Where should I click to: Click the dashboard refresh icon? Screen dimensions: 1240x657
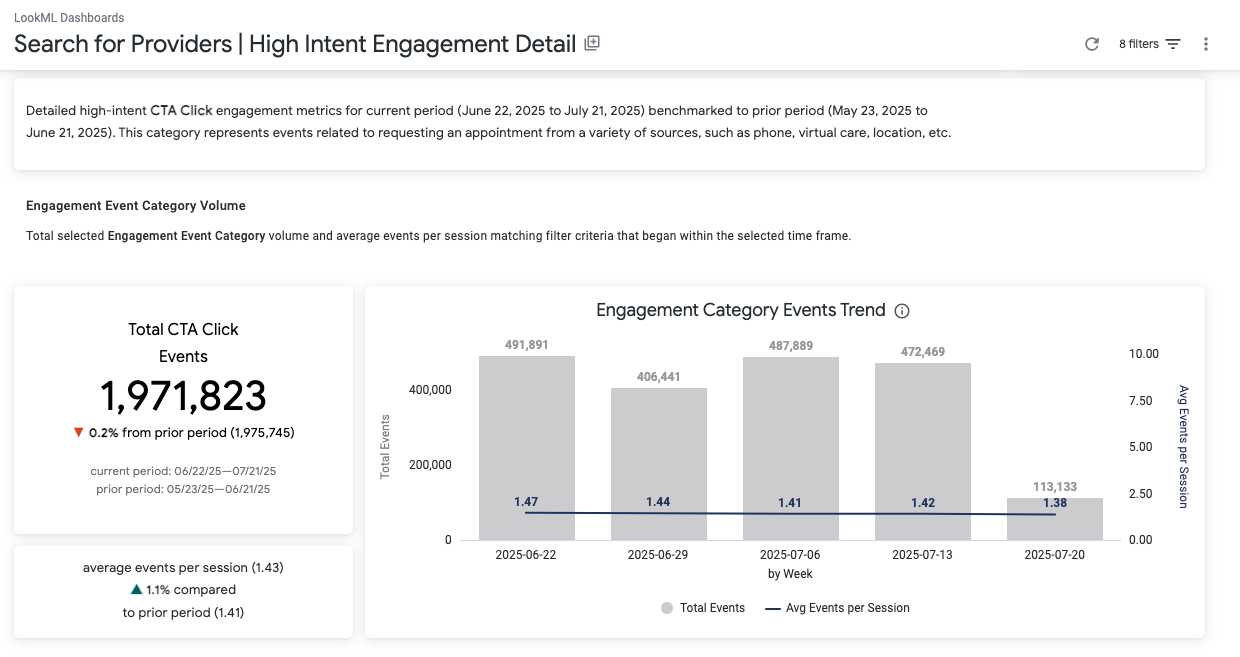tap(1092, 44)
